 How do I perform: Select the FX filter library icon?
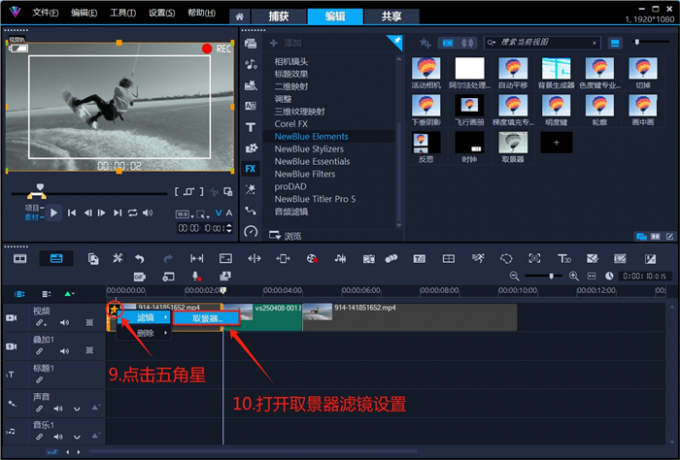click(251, 169)
